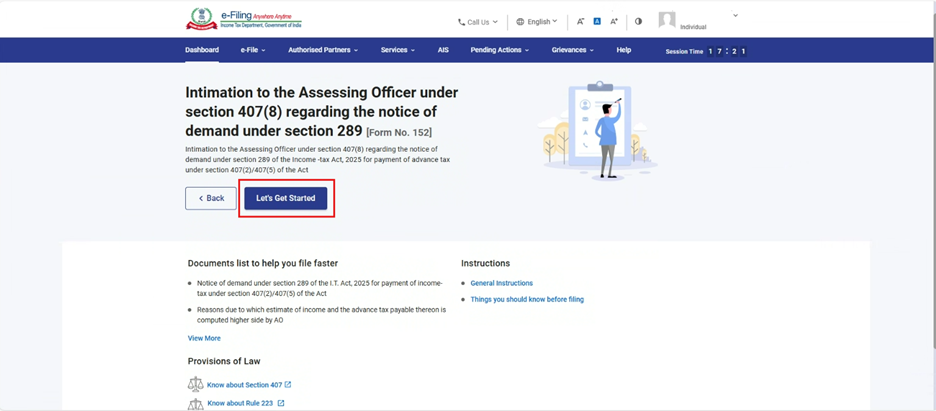Increase the page font size

coord(613,21)
